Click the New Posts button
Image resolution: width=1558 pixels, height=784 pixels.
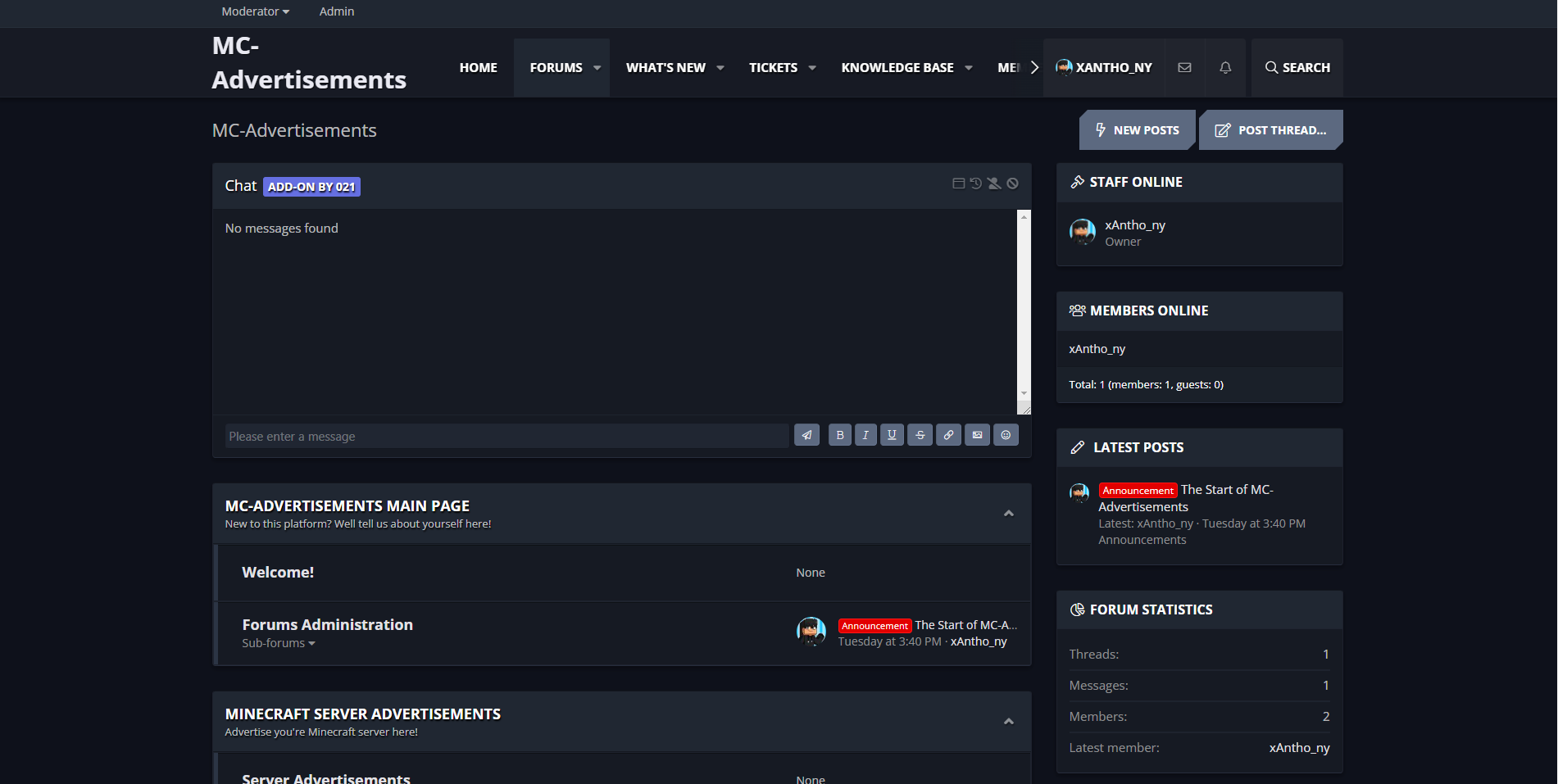tap(1138, 130)
